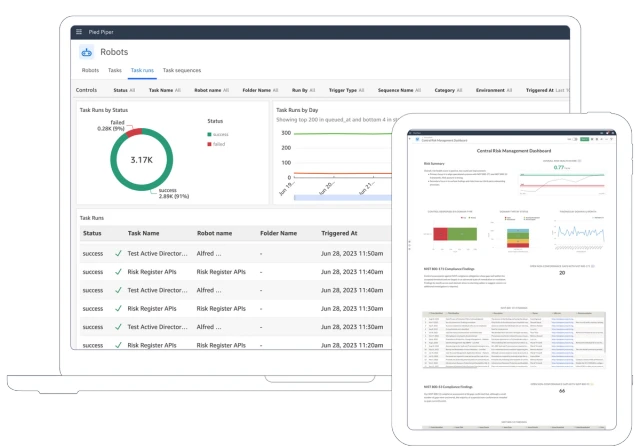Viewport: 640px width, 446px height.
Task: Click the checkmark in the first Risk Register APIs row
Action: pos(118,272)
